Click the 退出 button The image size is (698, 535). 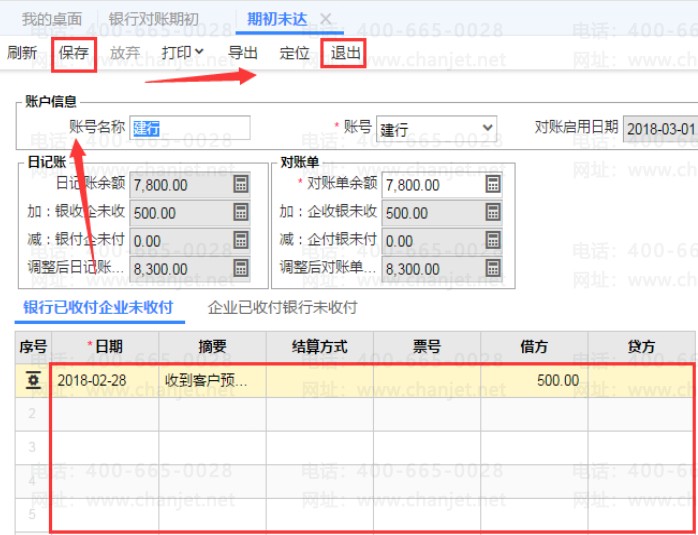click(346, 52)
